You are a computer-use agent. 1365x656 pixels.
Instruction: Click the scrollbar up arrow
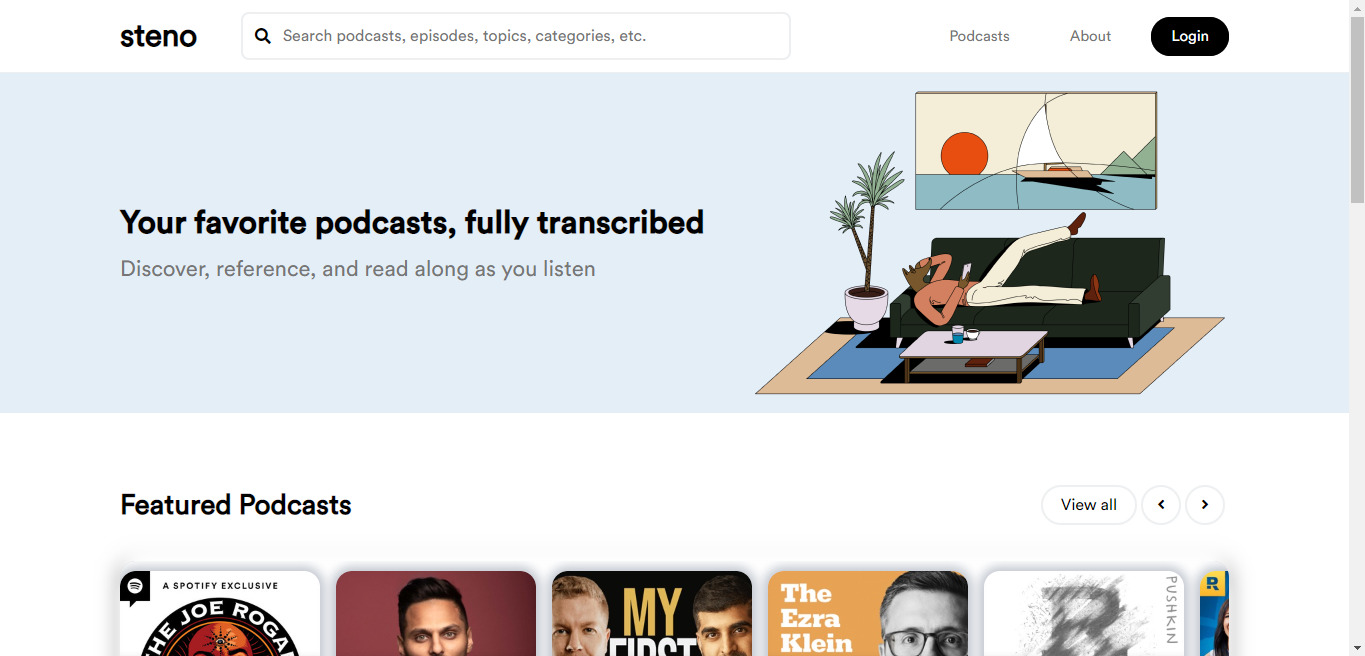(1357, 8)
